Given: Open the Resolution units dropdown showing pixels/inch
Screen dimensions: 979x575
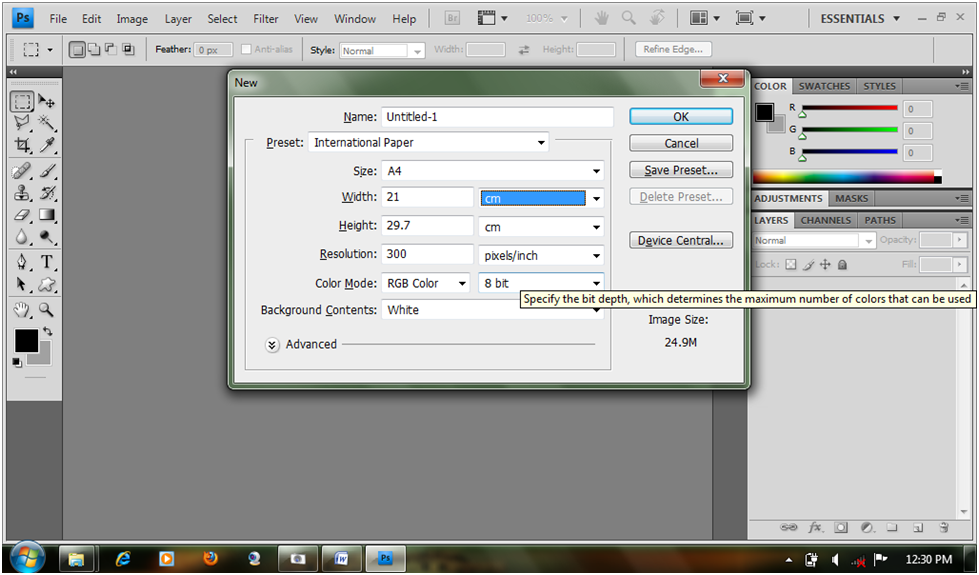Looking at the screenshot, I should 541,255.
